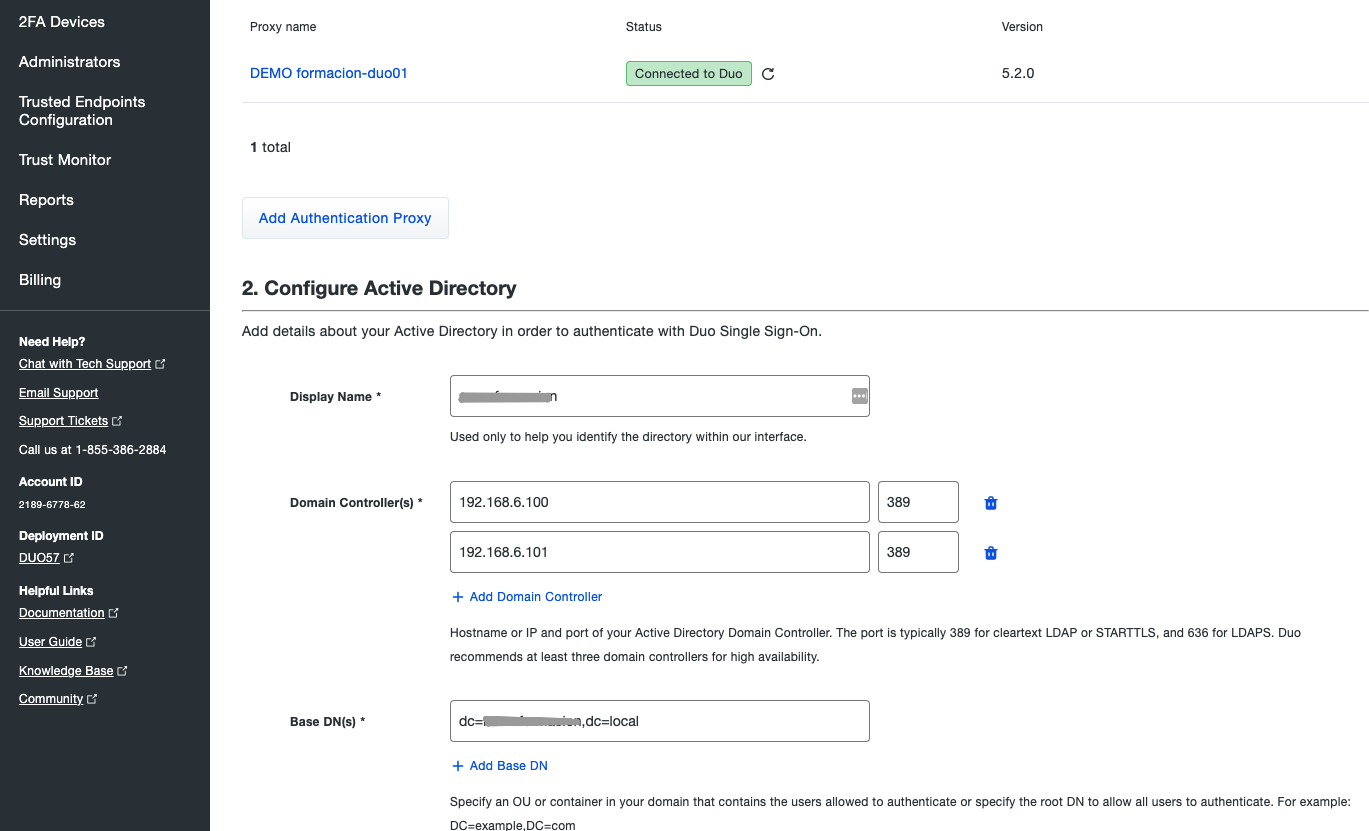Click Add Domain Controller link
1369x831 pixels.
click(536, 597)
